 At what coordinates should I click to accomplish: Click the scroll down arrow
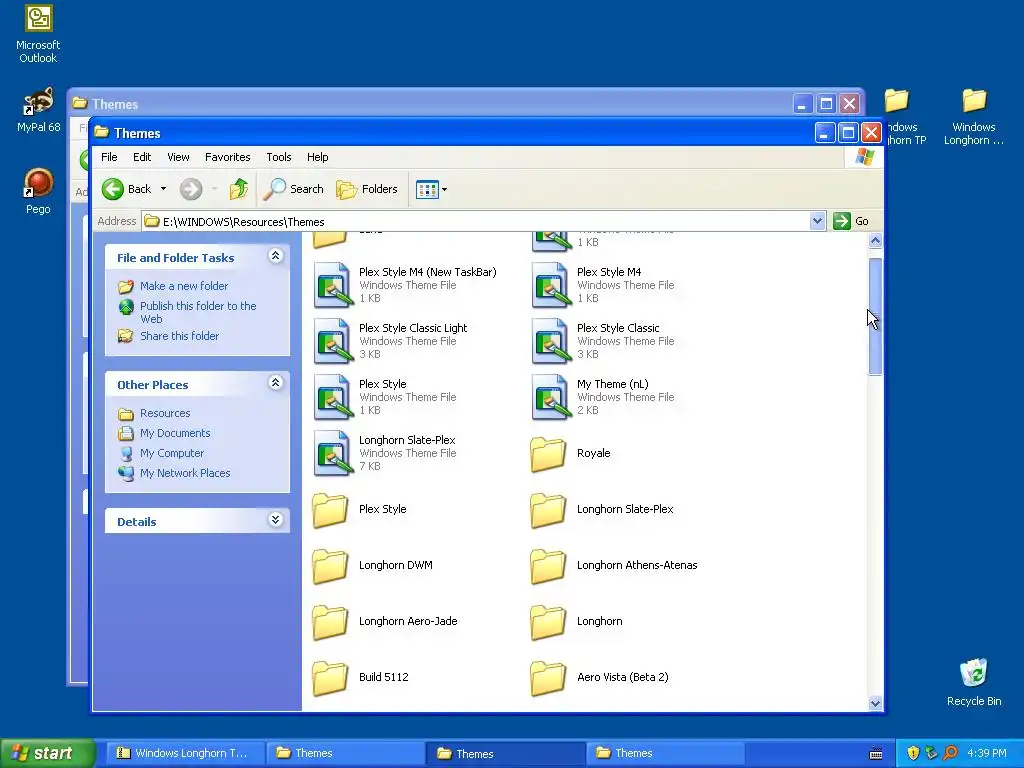point(875,703)
